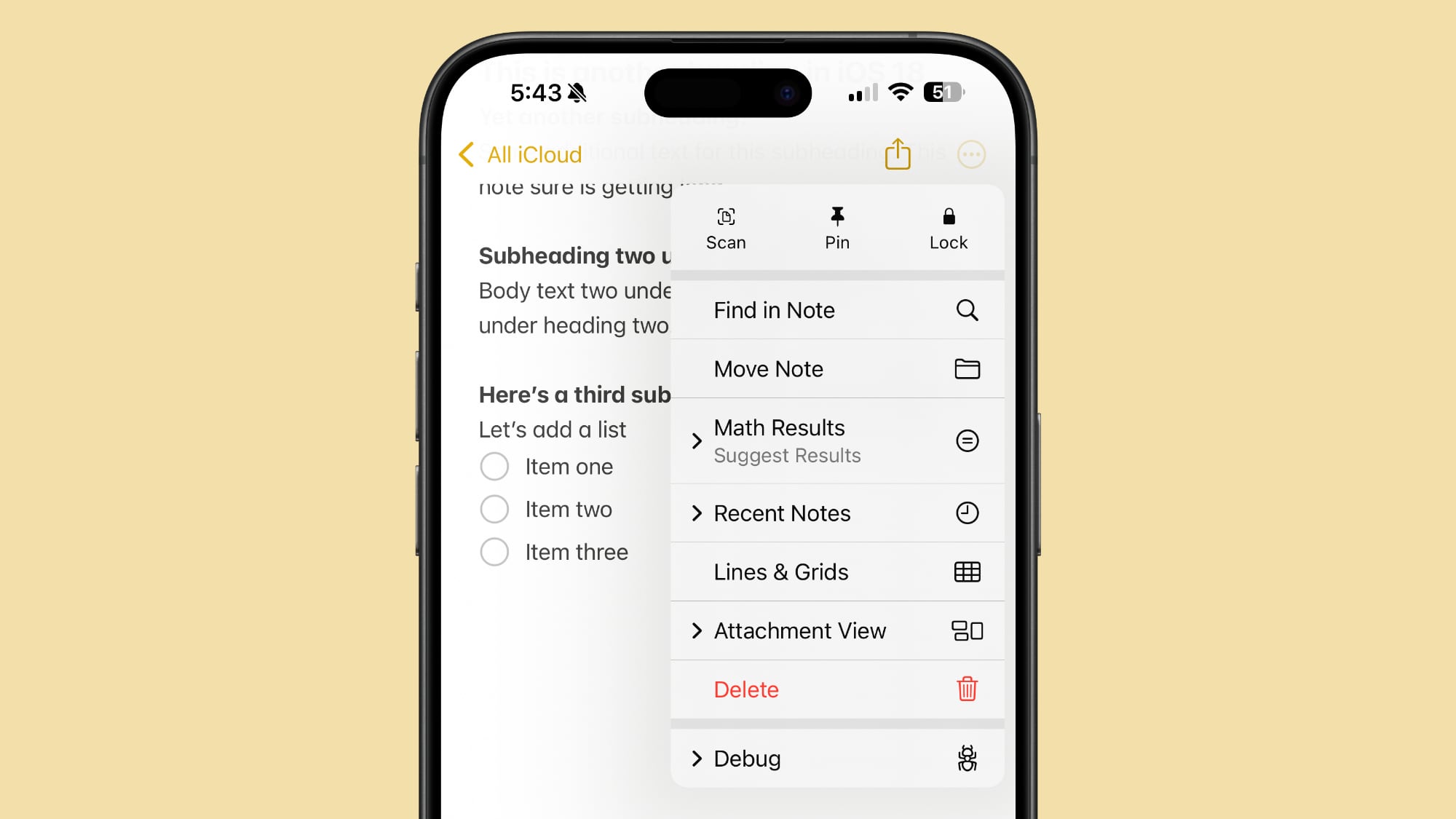The image size is (1456, 819).
Task: Tap the Pin icon to pin note
Action: [x=837, y=225]
